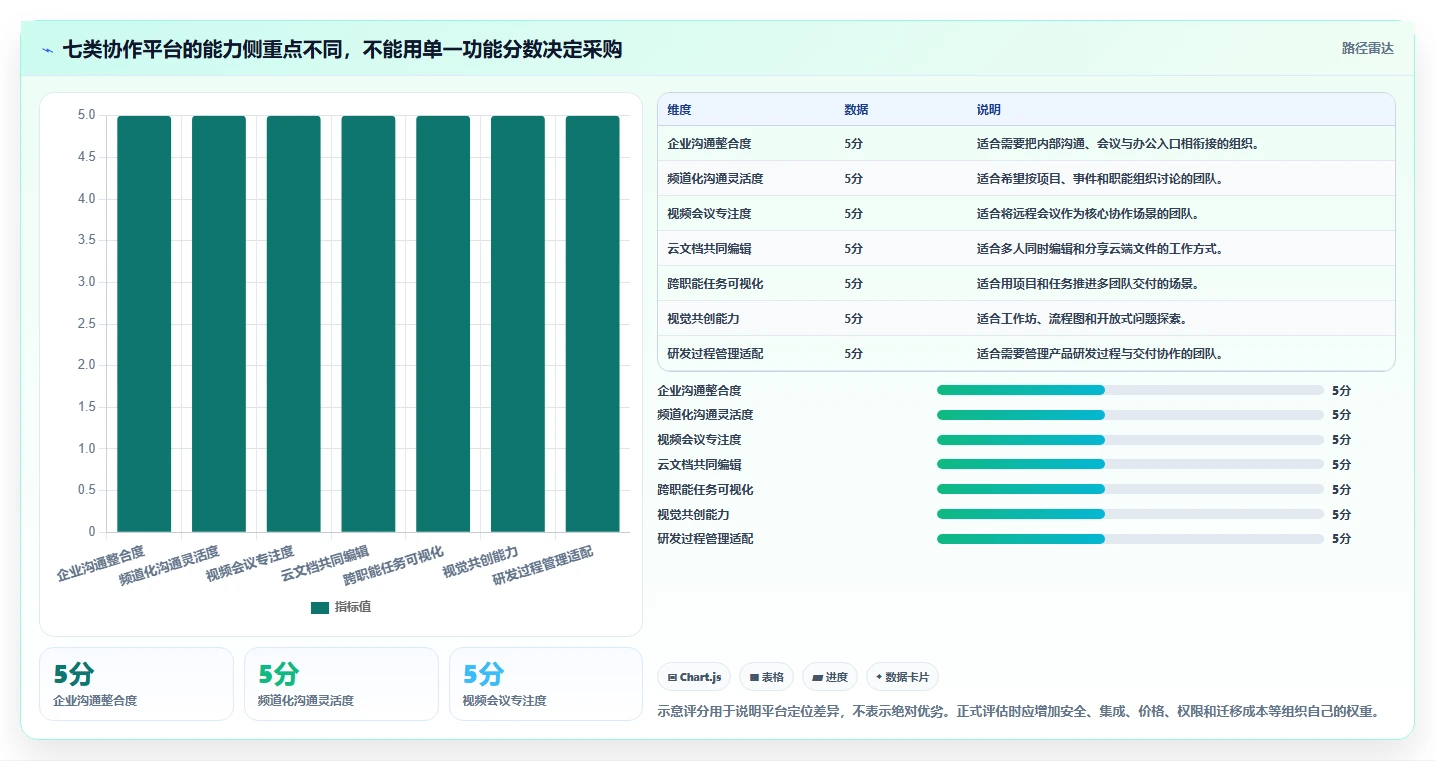Click the 企业沟通整合度 chart bar
The image size is (1435, 761).
click(x=144, y=324)
